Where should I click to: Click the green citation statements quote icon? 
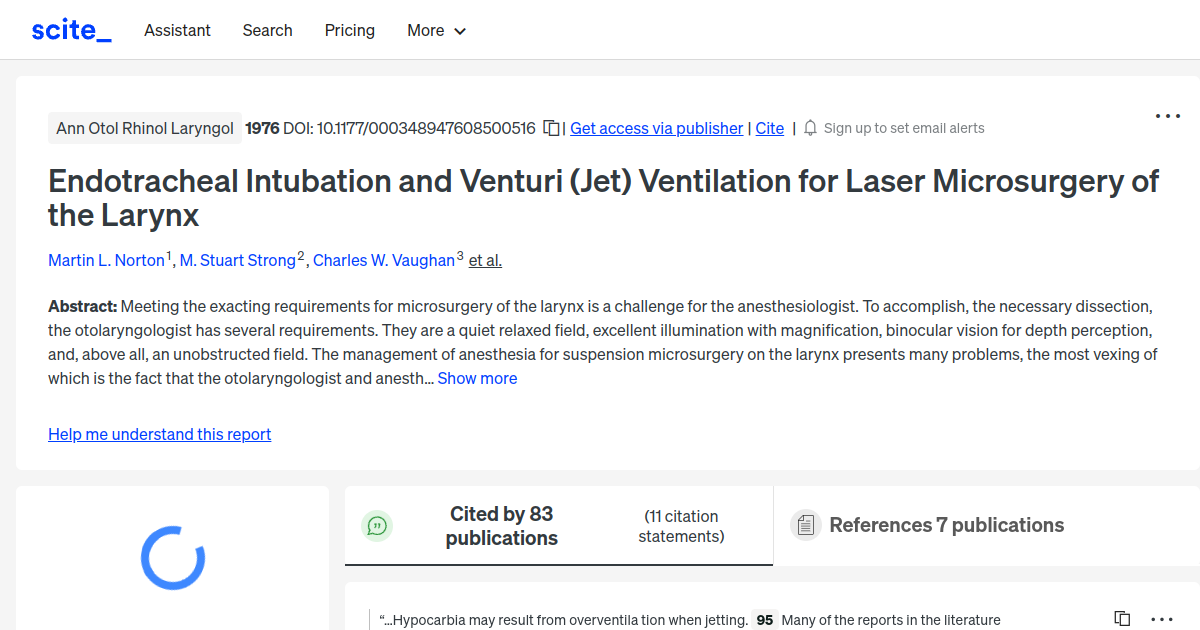click(377, 525)
